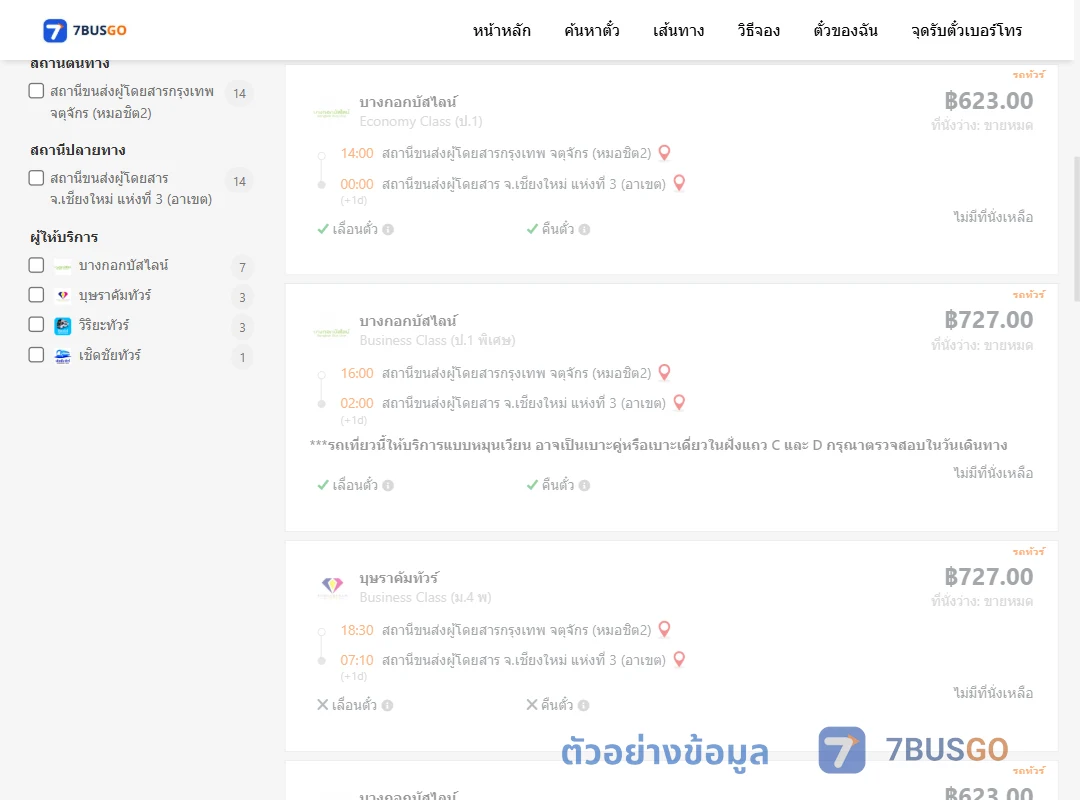Select price ฿623.00 of 14:00 trip
The width and height of the screenshot is (1080, 800).
(x=988, y=101)
